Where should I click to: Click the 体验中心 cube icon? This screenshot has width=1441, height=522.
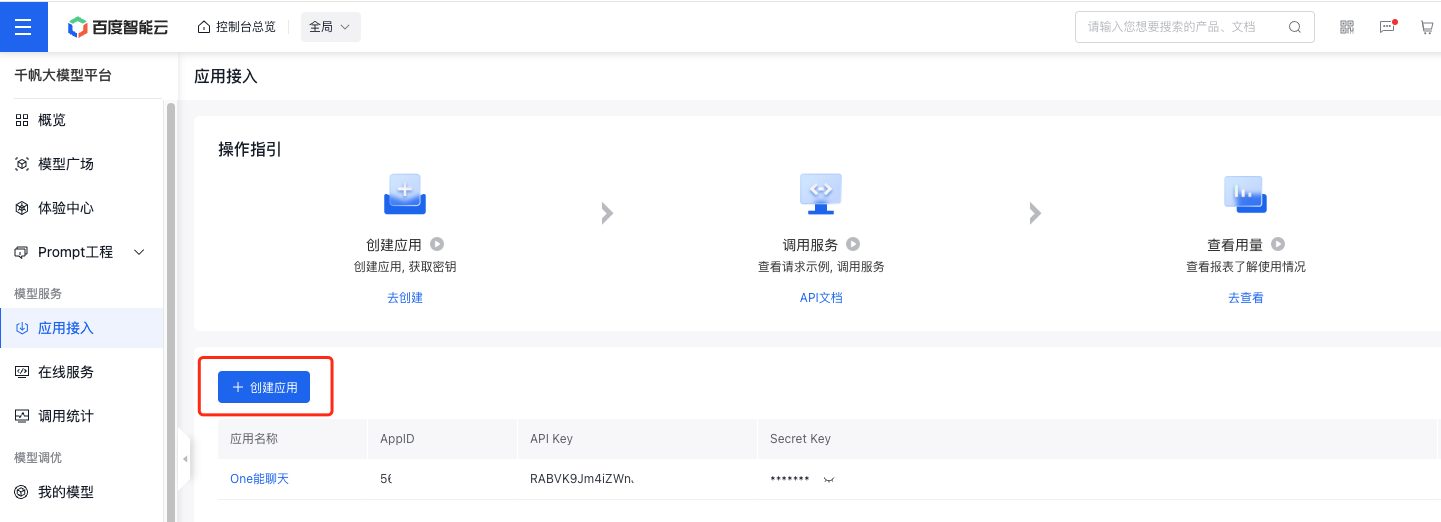22,208
